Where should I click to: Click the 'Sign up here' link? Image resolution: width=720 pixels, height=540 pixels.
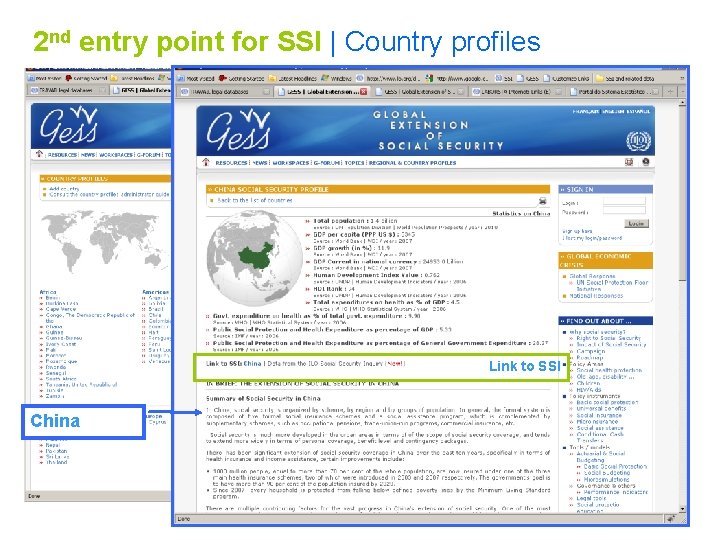[577, 231]
